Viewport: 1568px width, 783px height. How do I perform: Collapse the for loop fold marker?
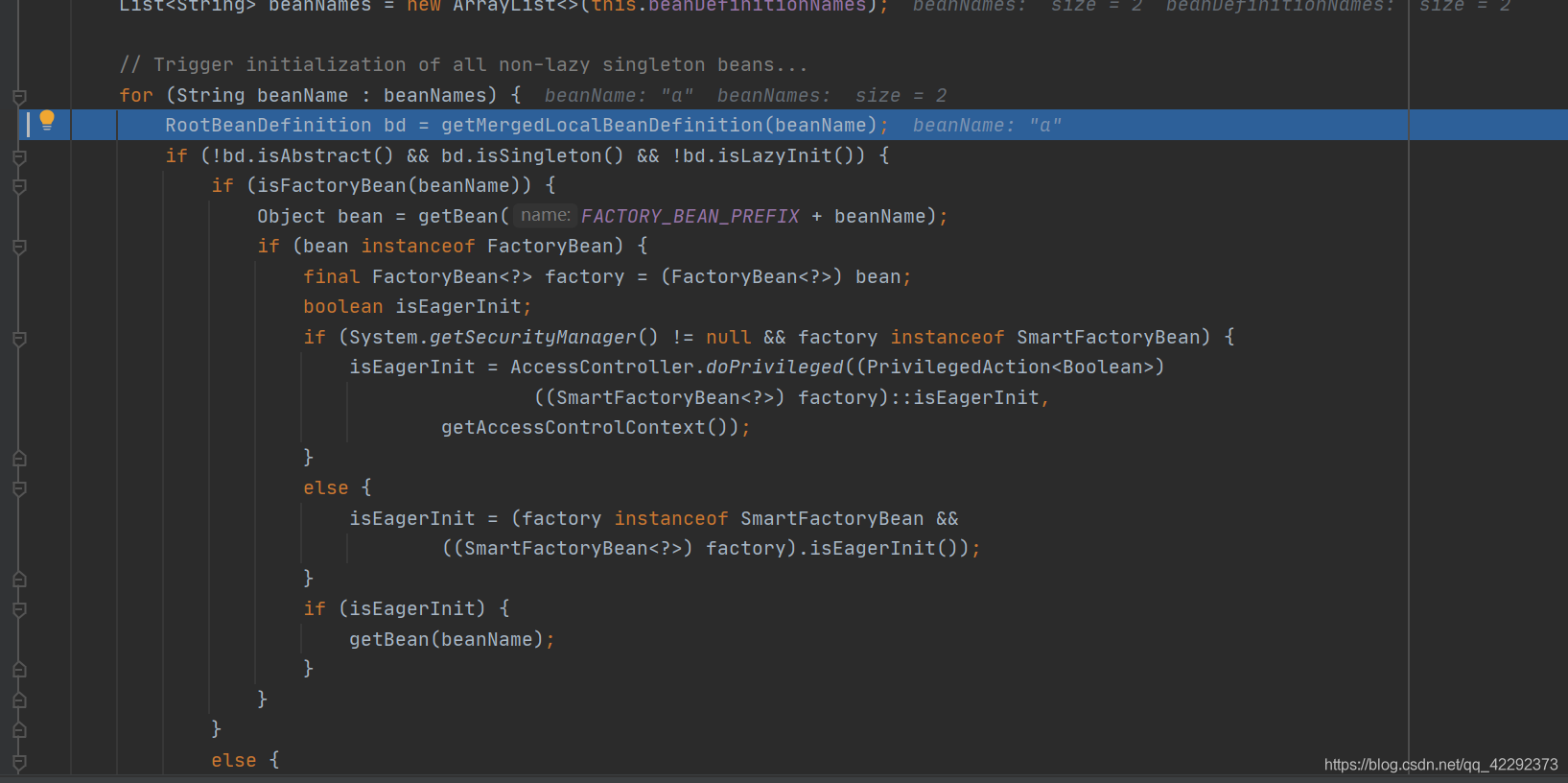19,97
